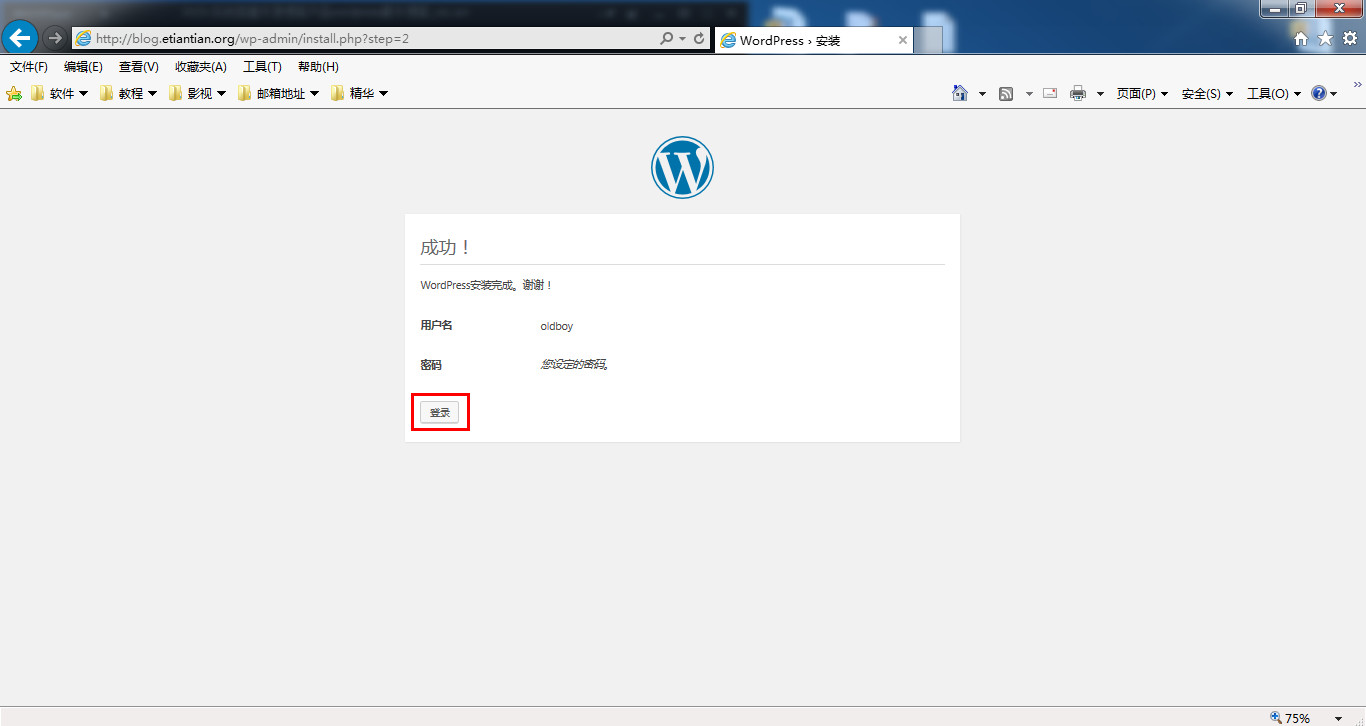Click the command bar Home page icon
This screenshot has height=726, width=1366.
tap(960, 93)
